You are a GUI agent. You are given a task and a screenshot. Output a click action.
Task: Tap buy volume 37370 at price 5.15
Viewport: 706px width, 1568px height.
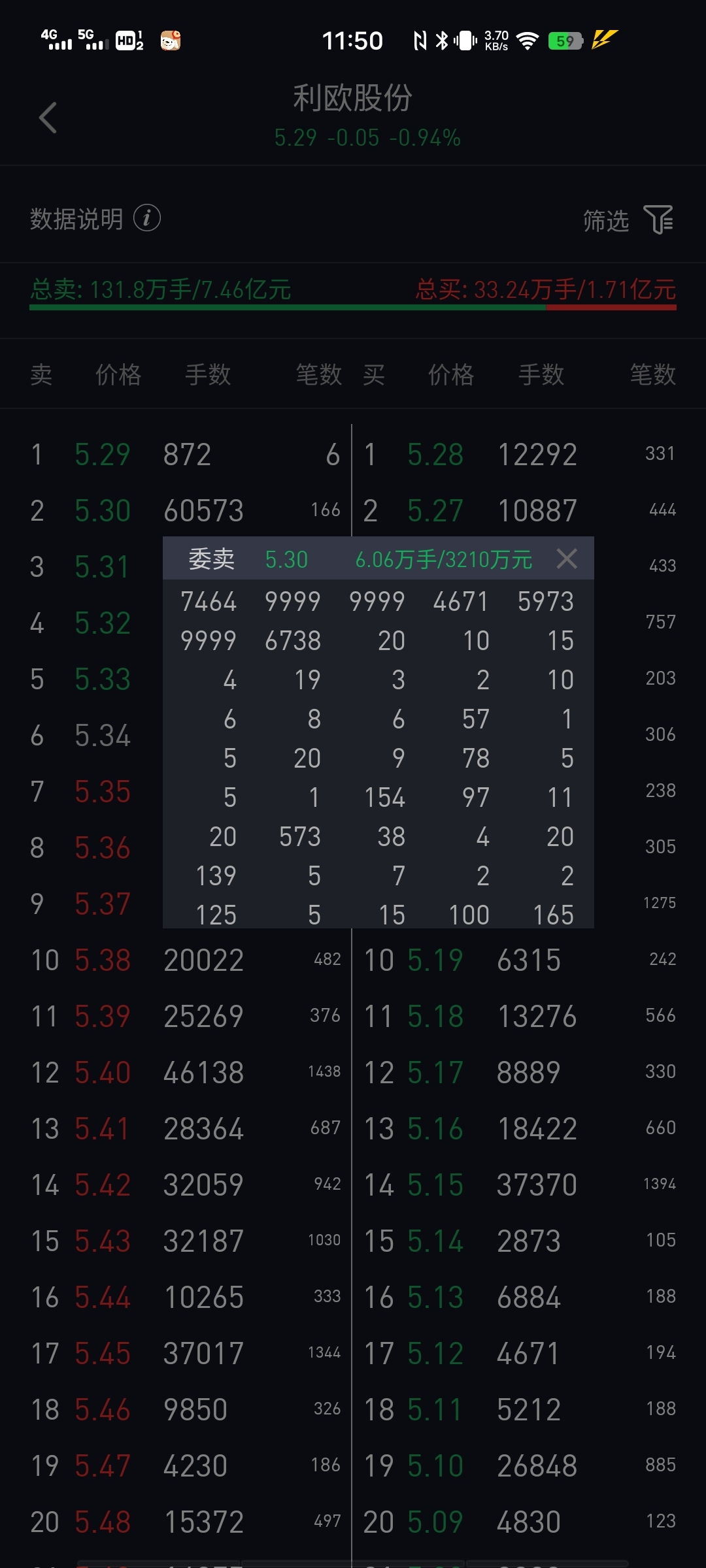point(537,1185)
